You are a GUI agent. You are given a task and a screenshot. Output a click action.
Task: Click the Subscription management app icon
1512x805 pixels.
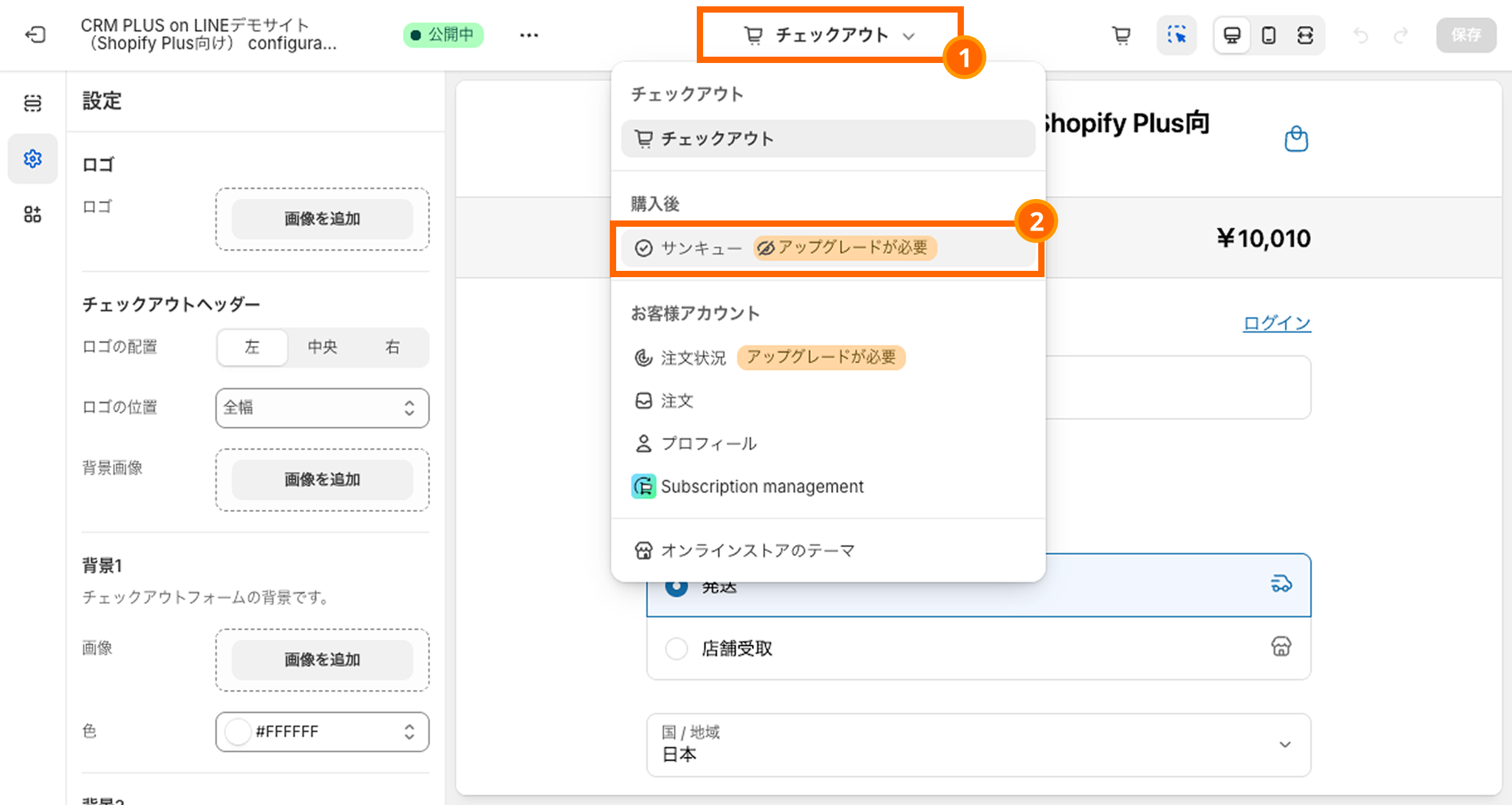[643, 486]
